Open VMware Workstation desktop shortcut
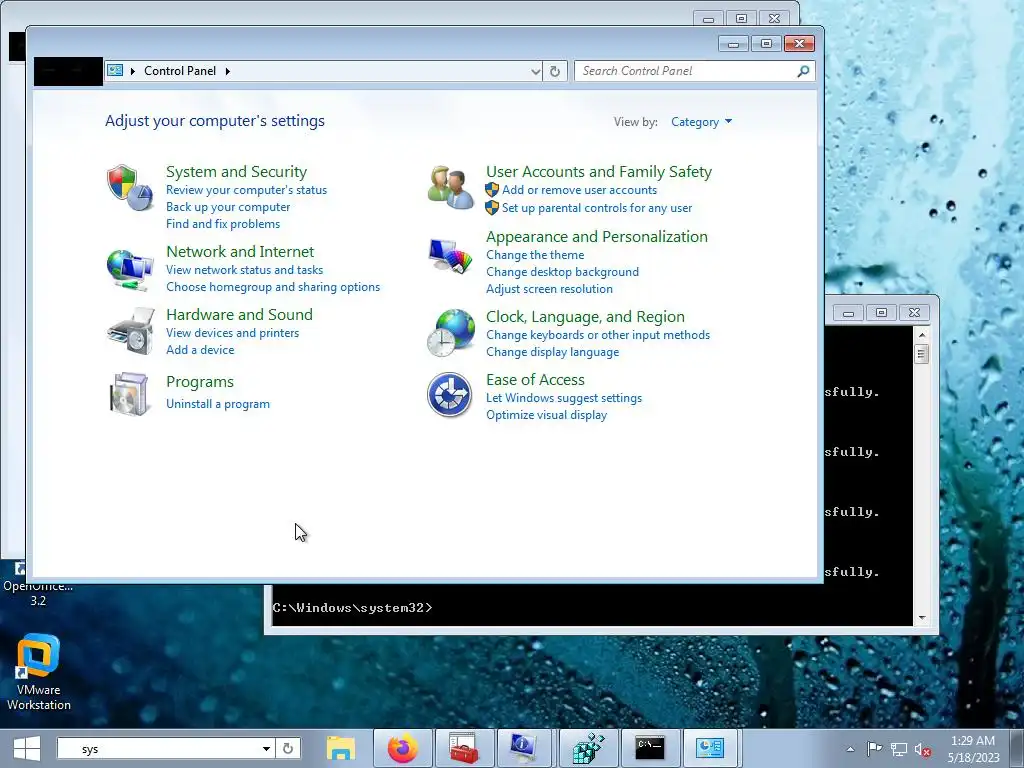 pyautogui.click(x=39, y=673)
